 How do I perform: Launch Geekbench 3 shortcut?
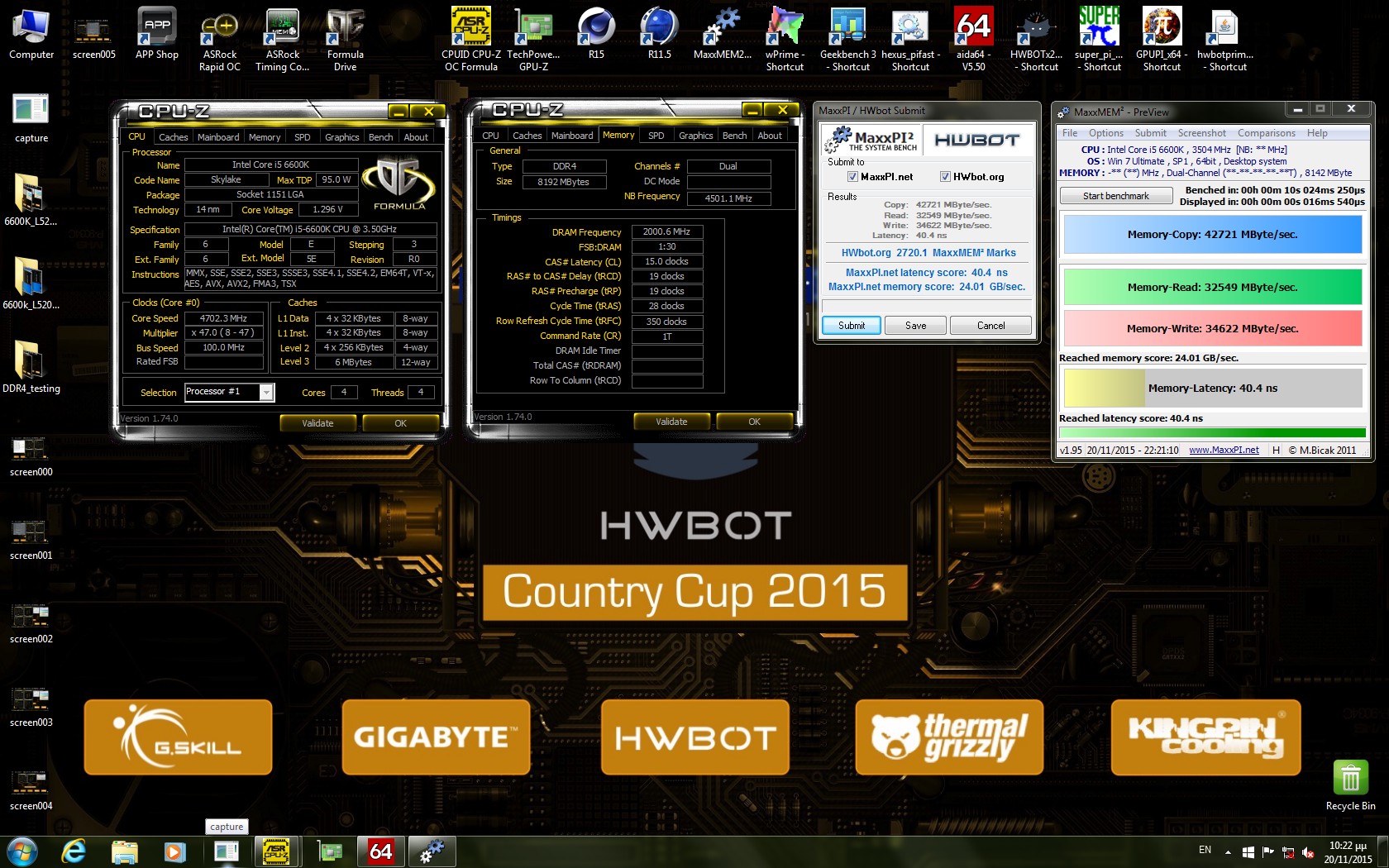click(847, 40)
